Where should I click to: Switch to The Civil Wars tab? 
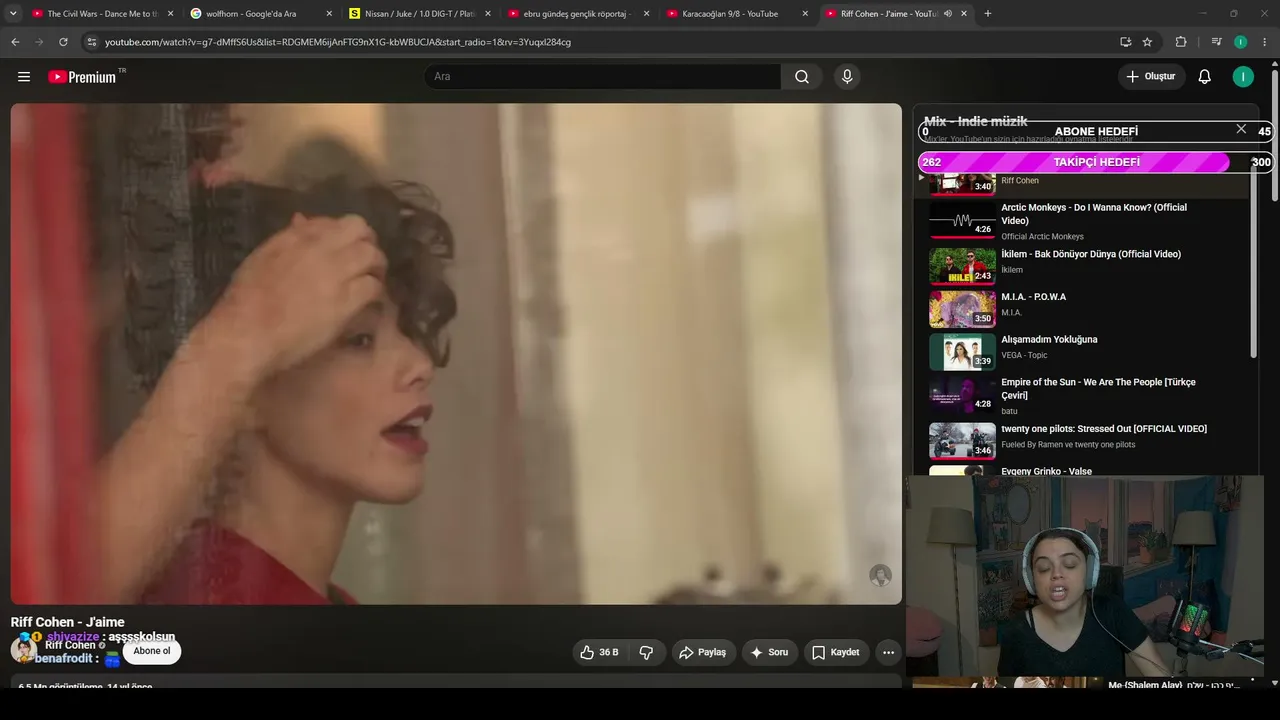pos(102,14)
